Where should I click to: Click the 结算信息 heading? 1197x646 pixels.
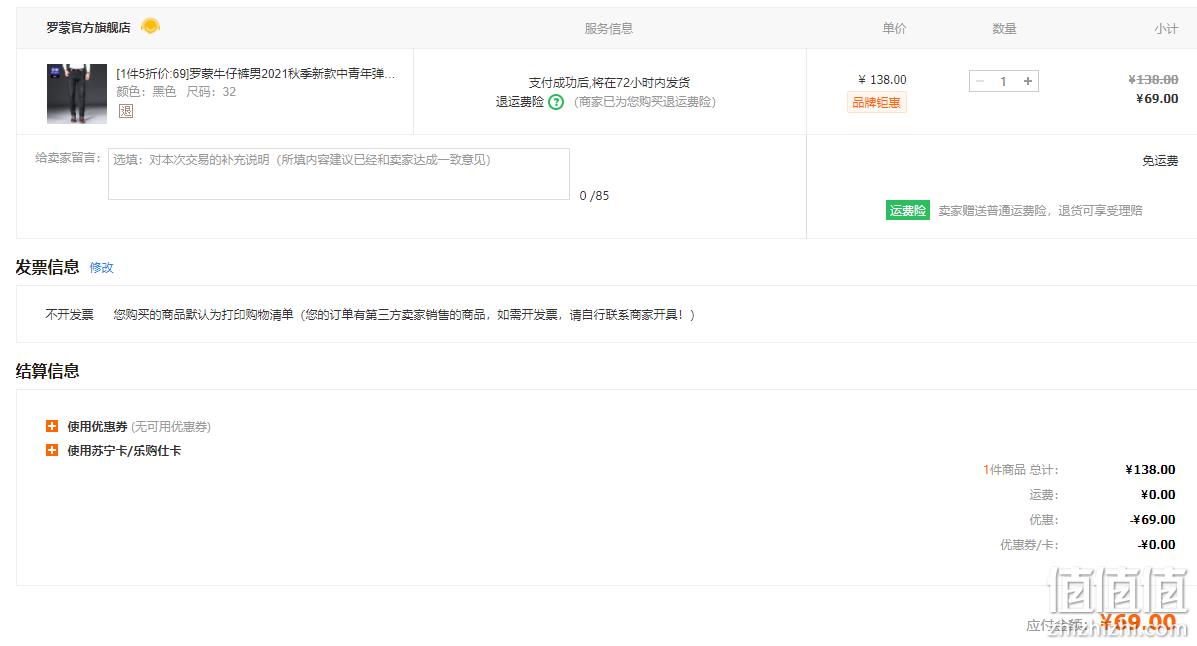[x=47, y=371]
